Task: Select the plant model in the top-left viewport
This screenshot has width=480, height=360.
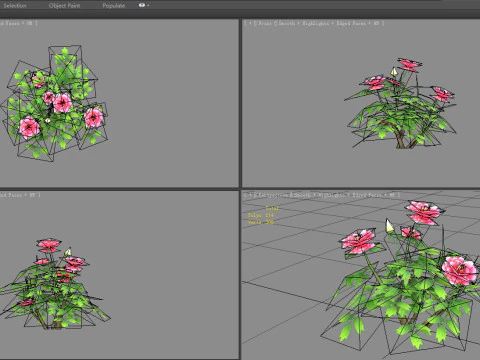Action: pyautogui.click(x=54, y=103)
